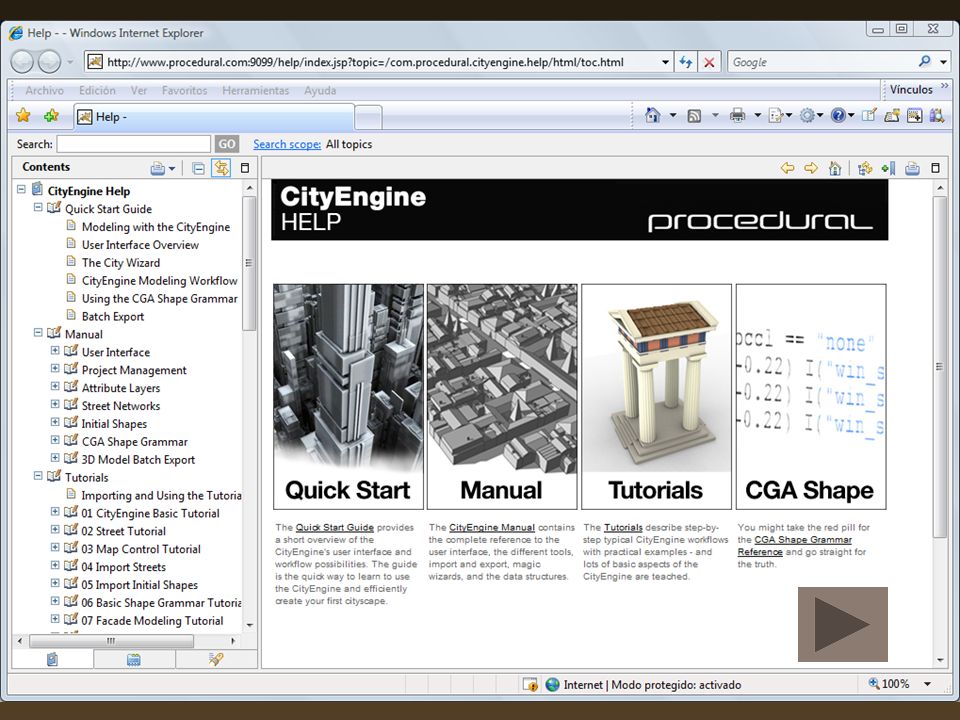
Task: Click the Contents panel horizontal scrollbar
Action: coord(111,641)
